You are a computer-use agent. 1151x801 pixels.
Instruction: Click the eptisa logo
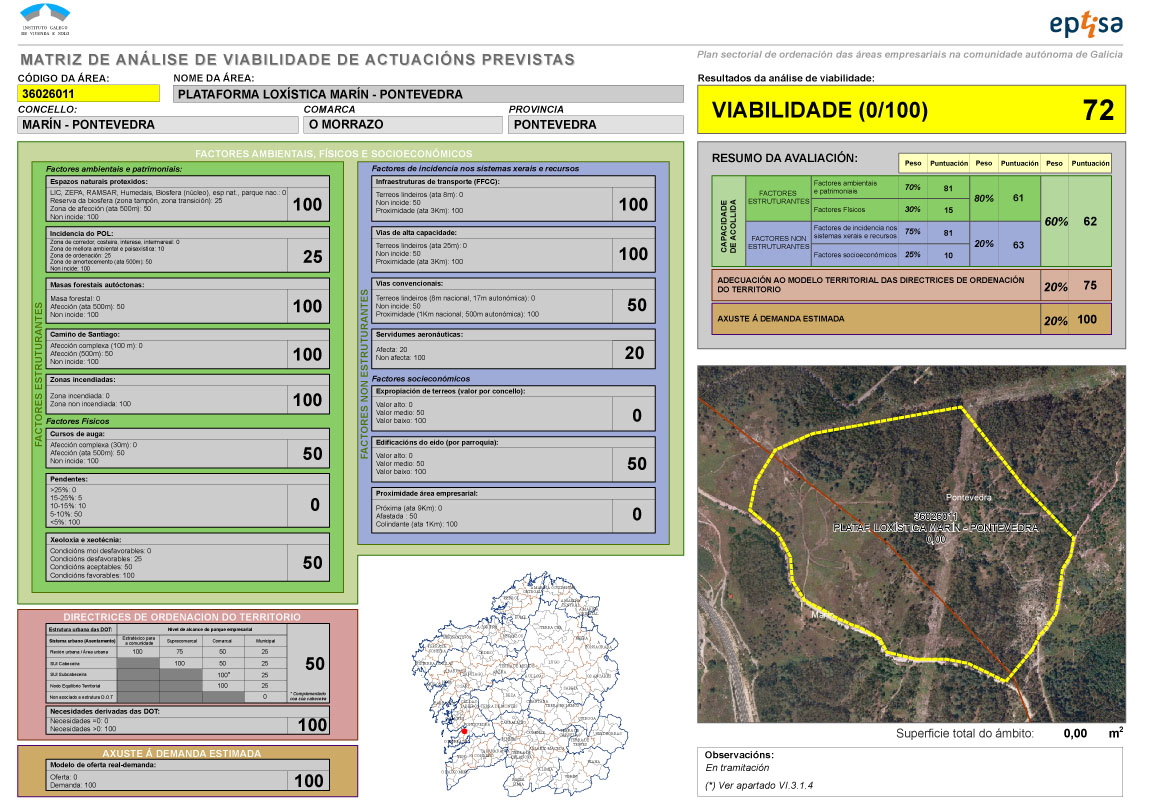[x=1086, y=24]
